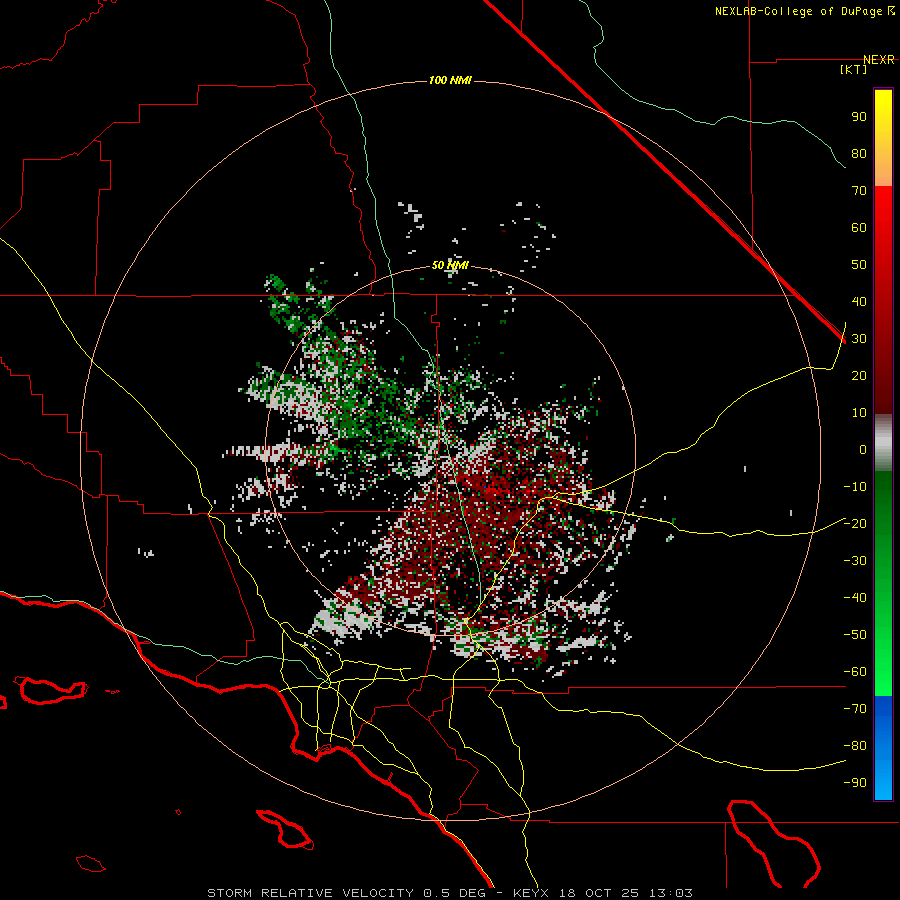Click the 10 value on the color scale
Image resolution: width=900 pixels, height=900 pixels.
pyautogui.click(x=859, y=413)
